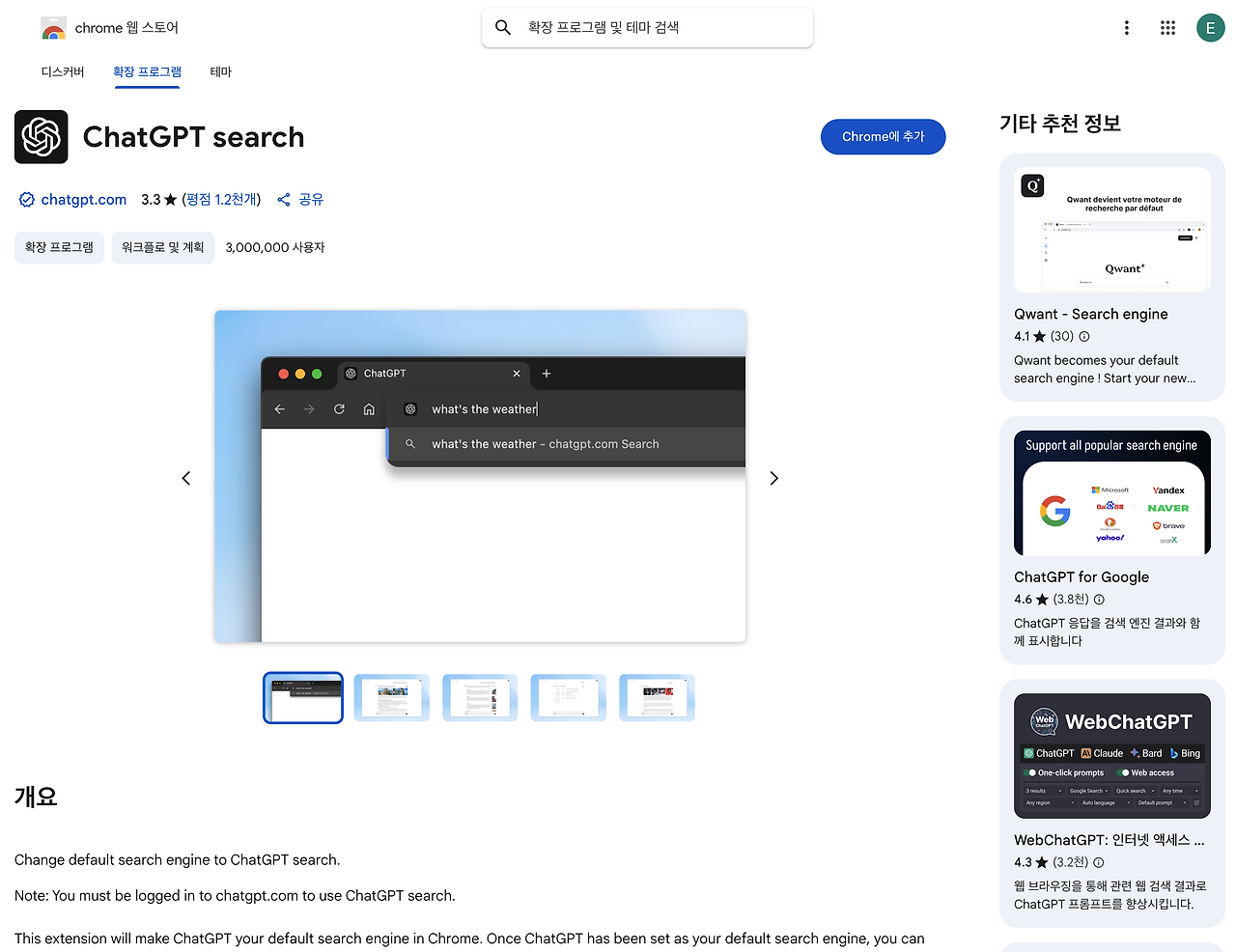Viewport: 1236px width, 952px height.
Task: Click info icon beside Qwant rating
Action: tap(1084, 337)
